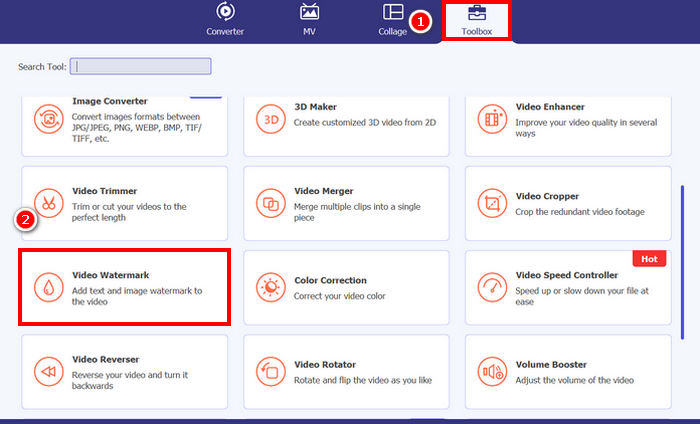Click the Video Reverser rewind icon
This screenshot has height=424, width=700.
pyautogui.click(x=48, y=371)
